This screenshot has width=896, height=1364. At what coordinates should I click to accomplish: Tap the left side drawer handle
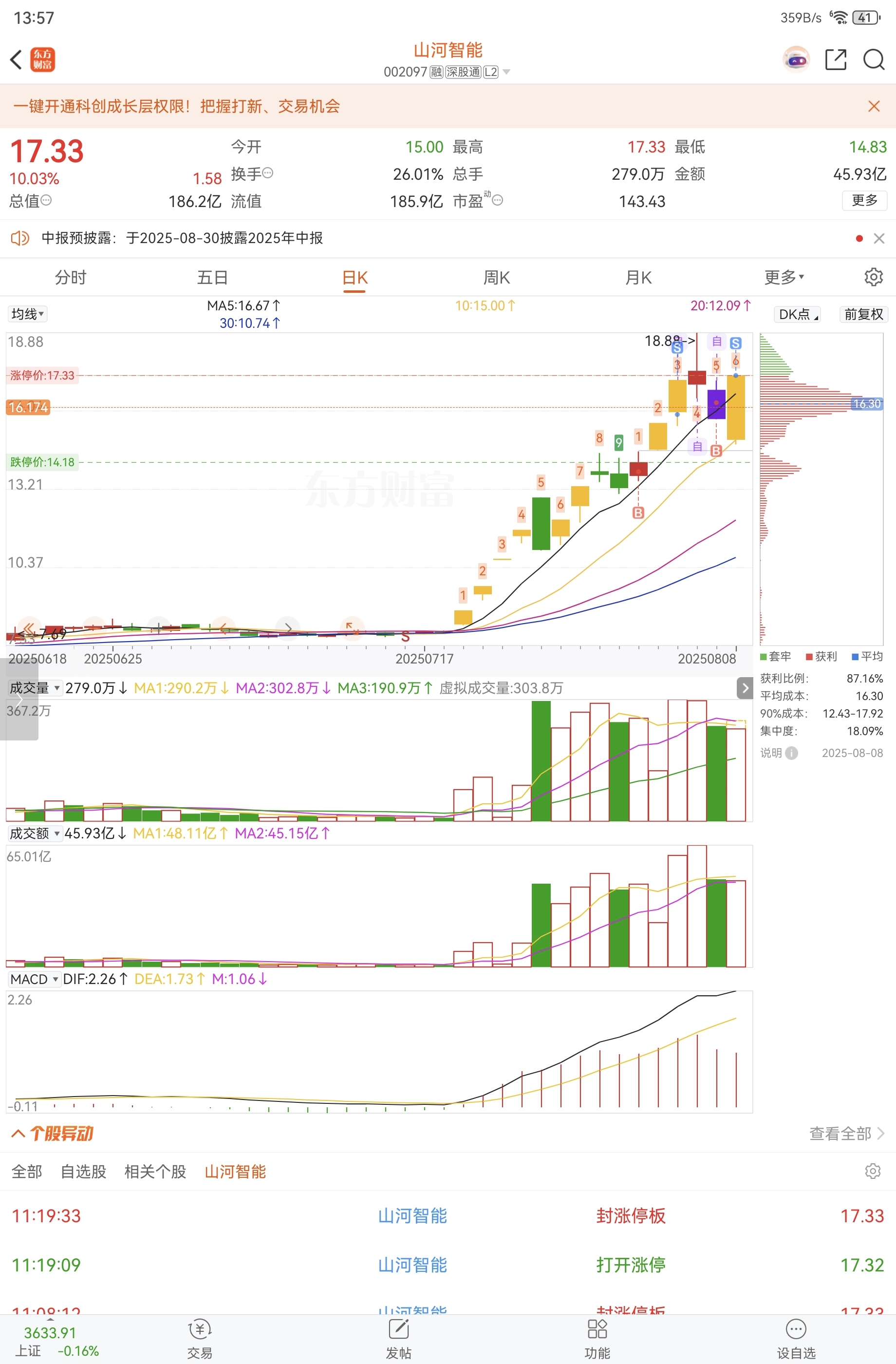click(x=19, y=699)
